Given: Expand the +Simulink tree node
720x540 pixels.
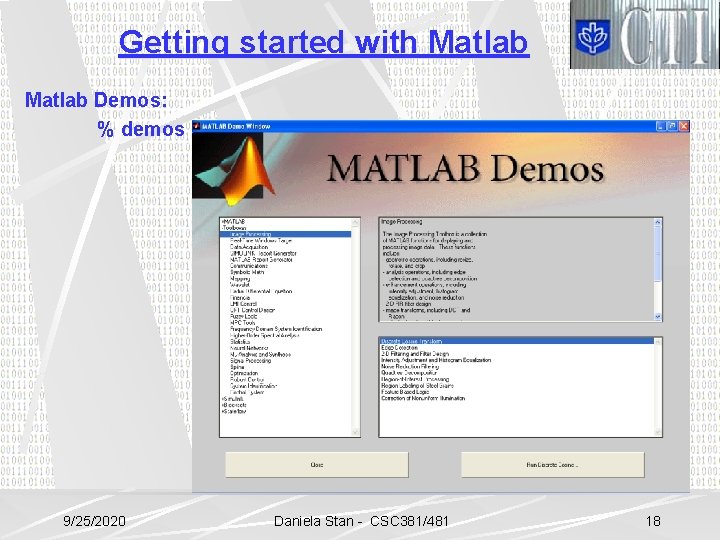Looking at the screenshot, I should 232,399.
